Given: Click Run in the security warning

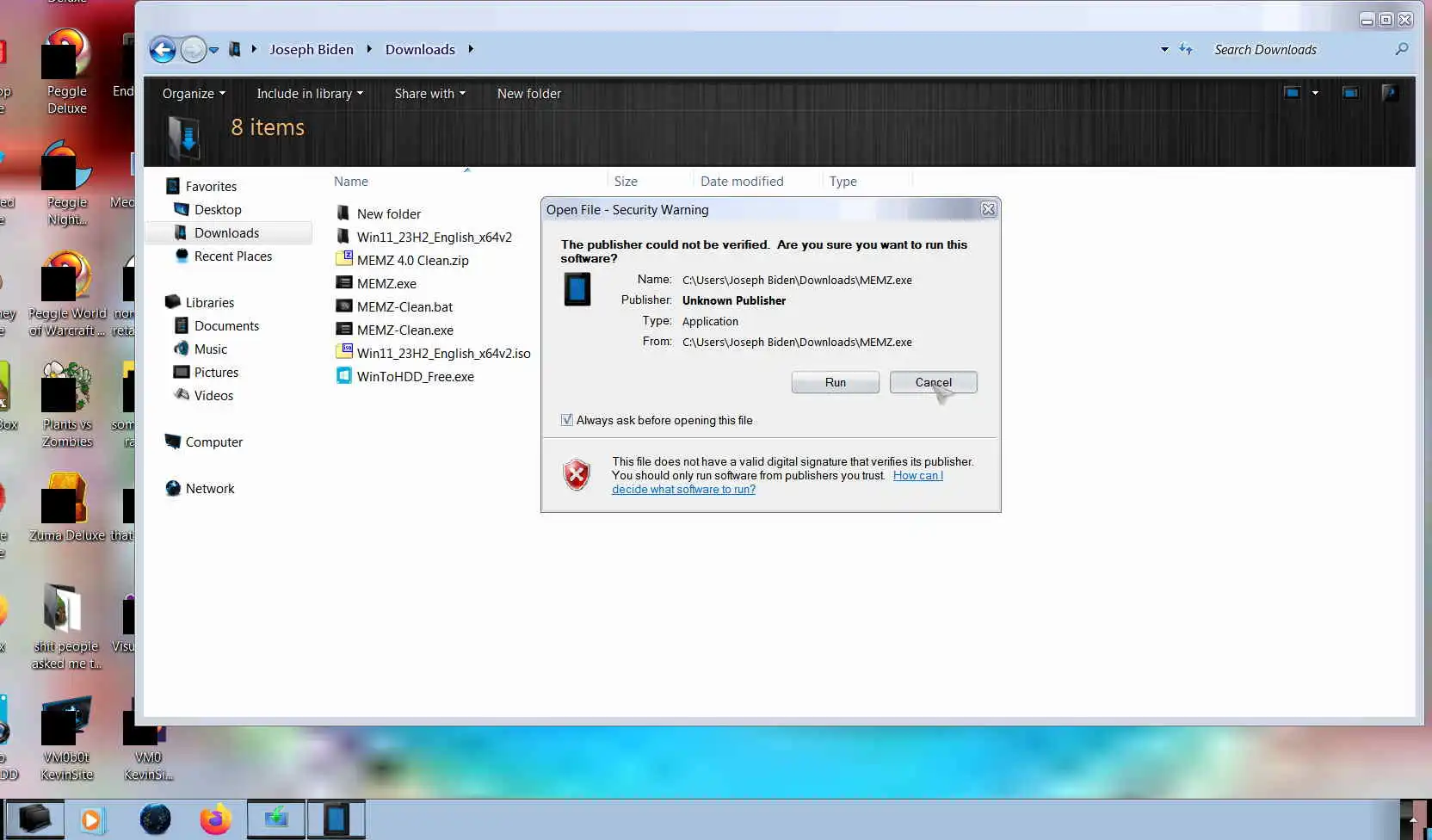Looking at the screenshot, I should (x=835, y=382).
